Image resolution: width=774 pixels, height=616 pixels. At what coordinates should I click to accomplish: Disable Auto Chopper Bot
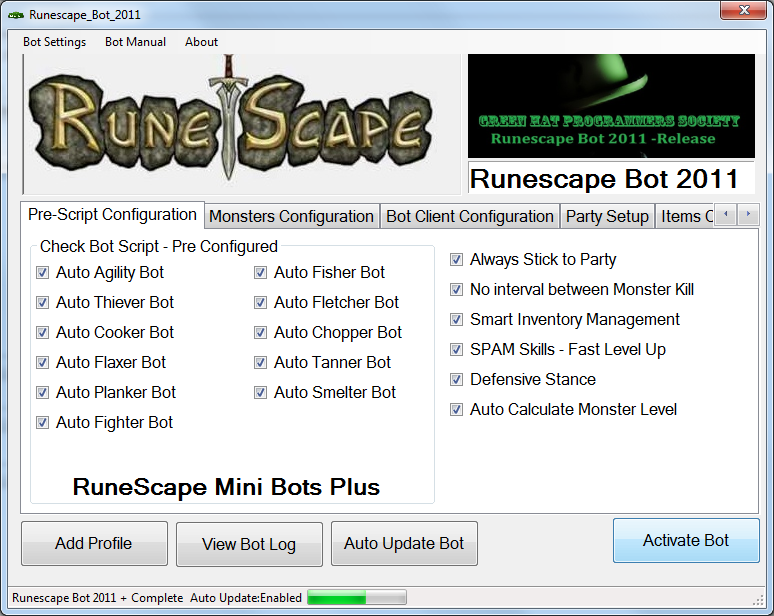click(x=260, y=333)
